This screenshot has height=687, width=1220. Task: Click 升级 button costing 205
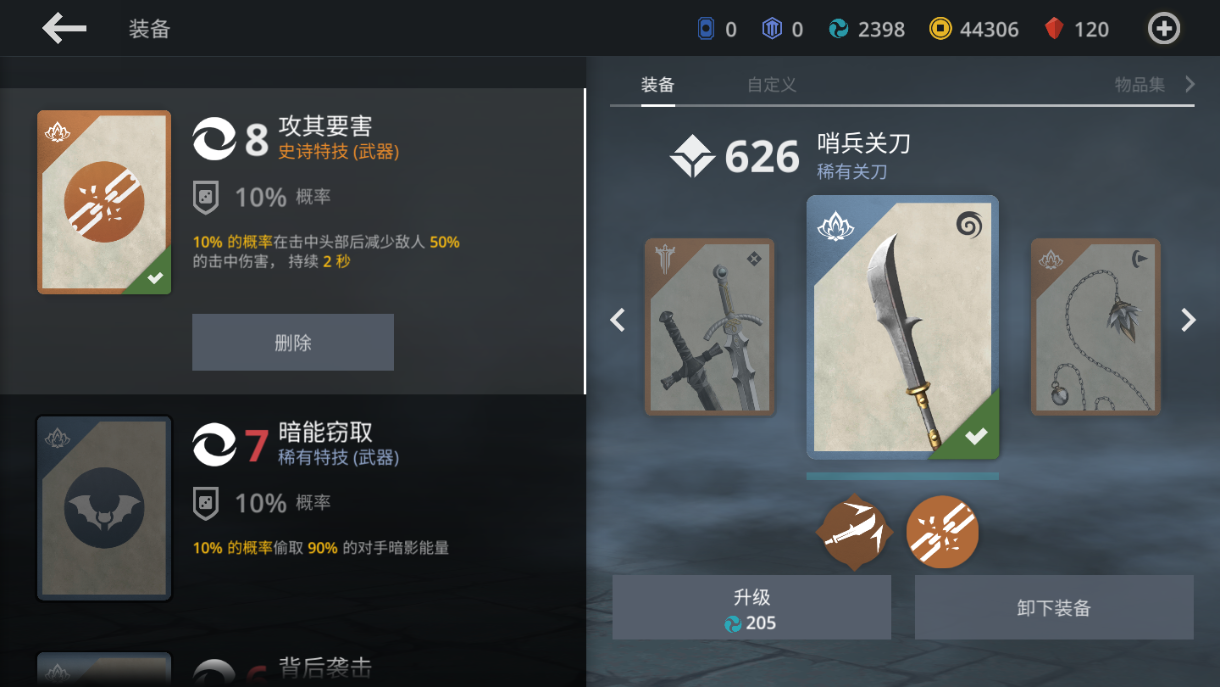coord(751,607)
